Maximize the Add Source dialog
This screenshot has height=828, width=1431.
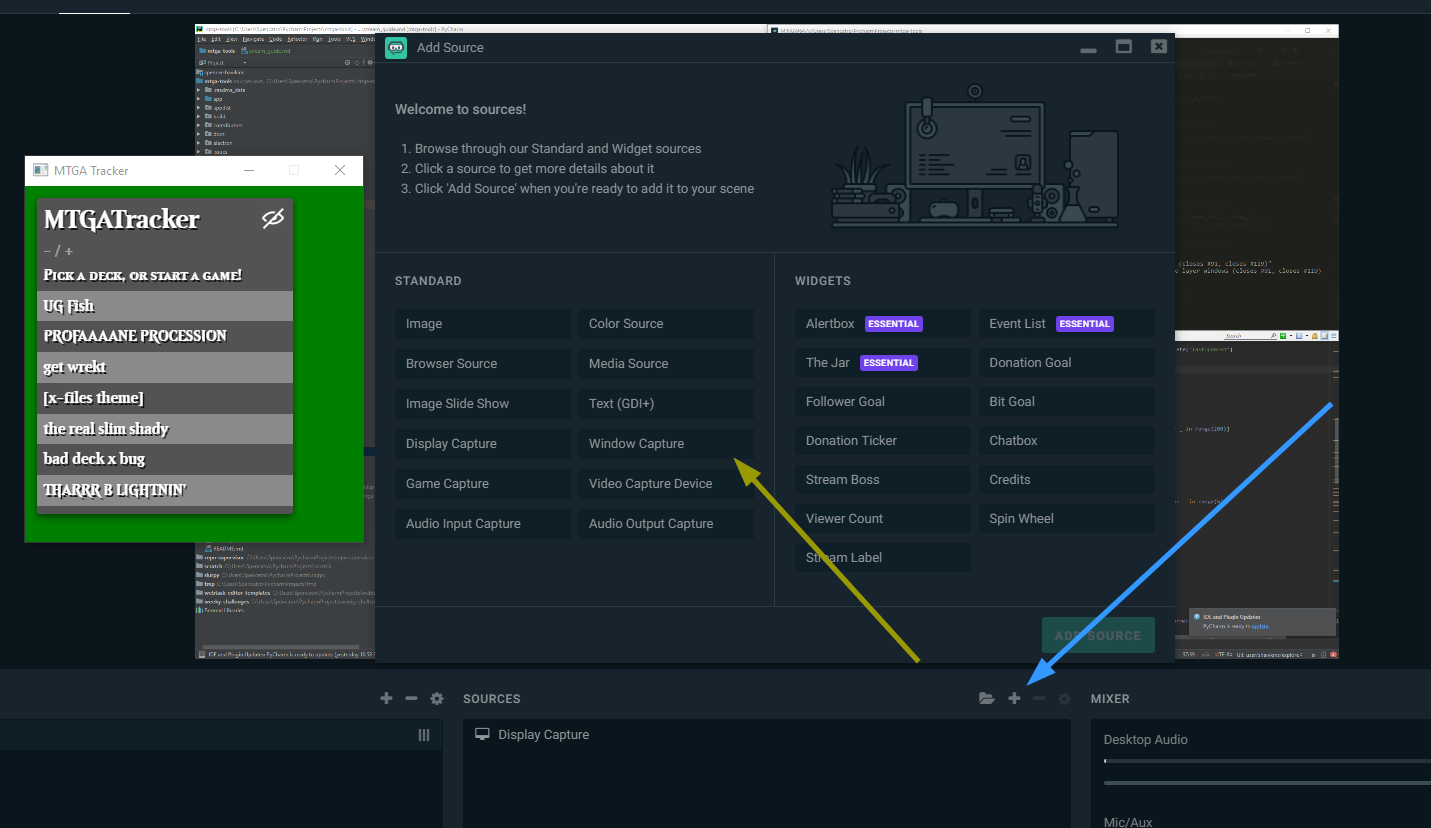tap(1124, 47)
